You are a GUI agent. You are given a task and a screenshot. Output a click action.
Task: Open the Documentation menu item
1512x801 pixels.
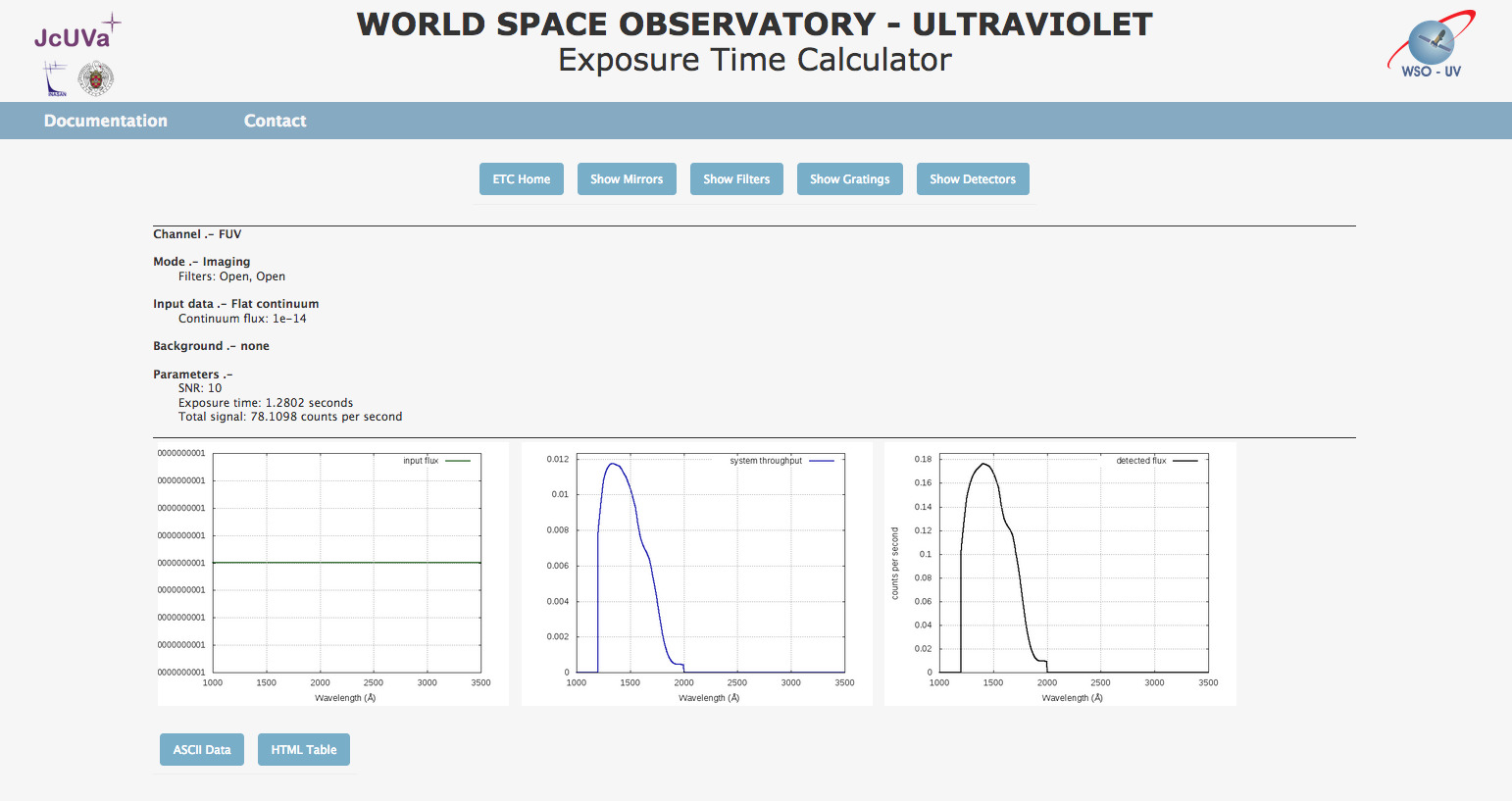coord(106,121)
